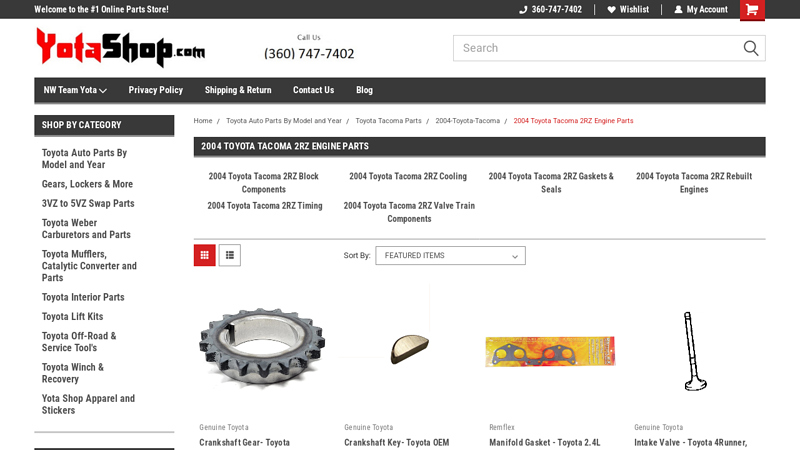Open the shopping cart icon
The image size is (800, 450).
[752, 10]
